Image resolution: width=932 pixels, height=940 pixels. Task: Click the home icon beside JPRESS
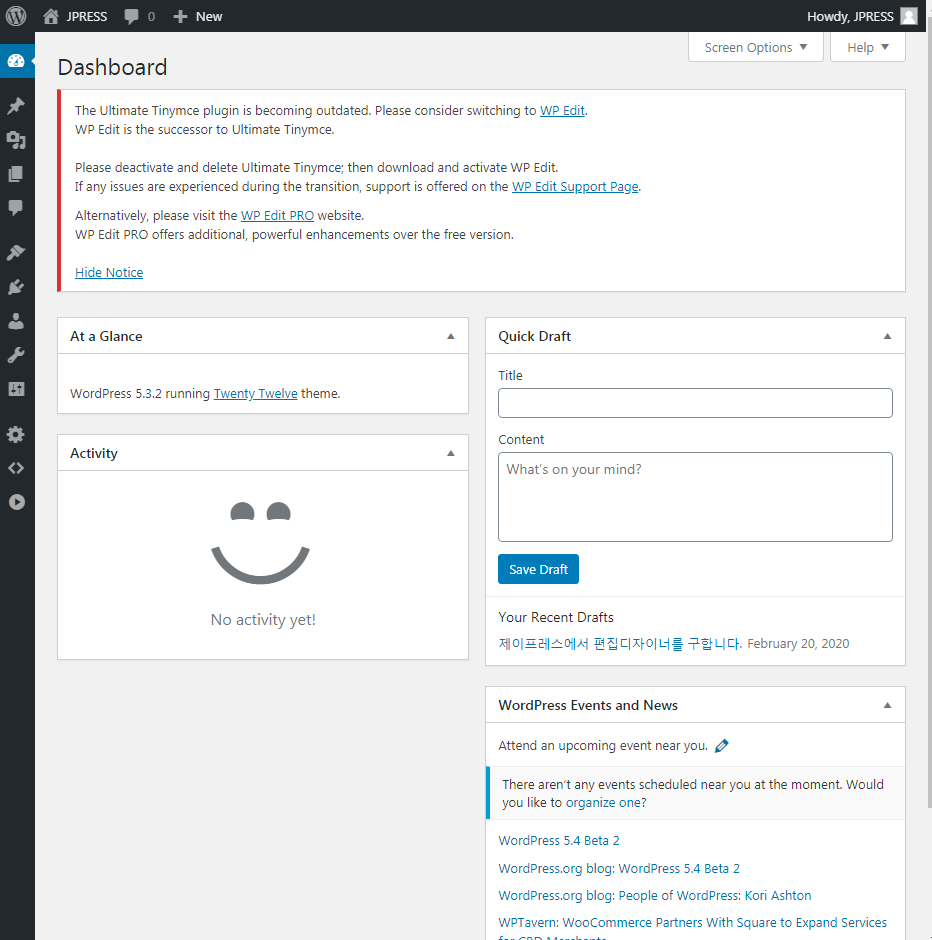tap(51, 16)
